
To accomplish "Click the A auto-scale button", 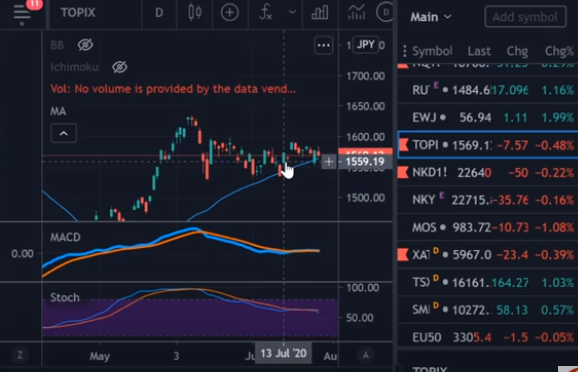I will point(366,355).
